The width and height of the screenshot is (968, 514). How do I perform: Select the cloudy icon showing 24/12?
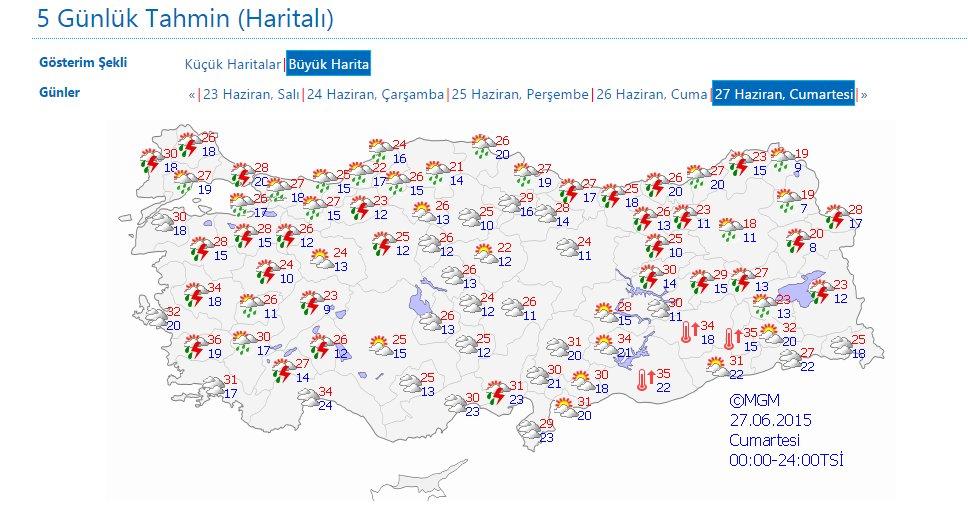[x=471, y=304]
